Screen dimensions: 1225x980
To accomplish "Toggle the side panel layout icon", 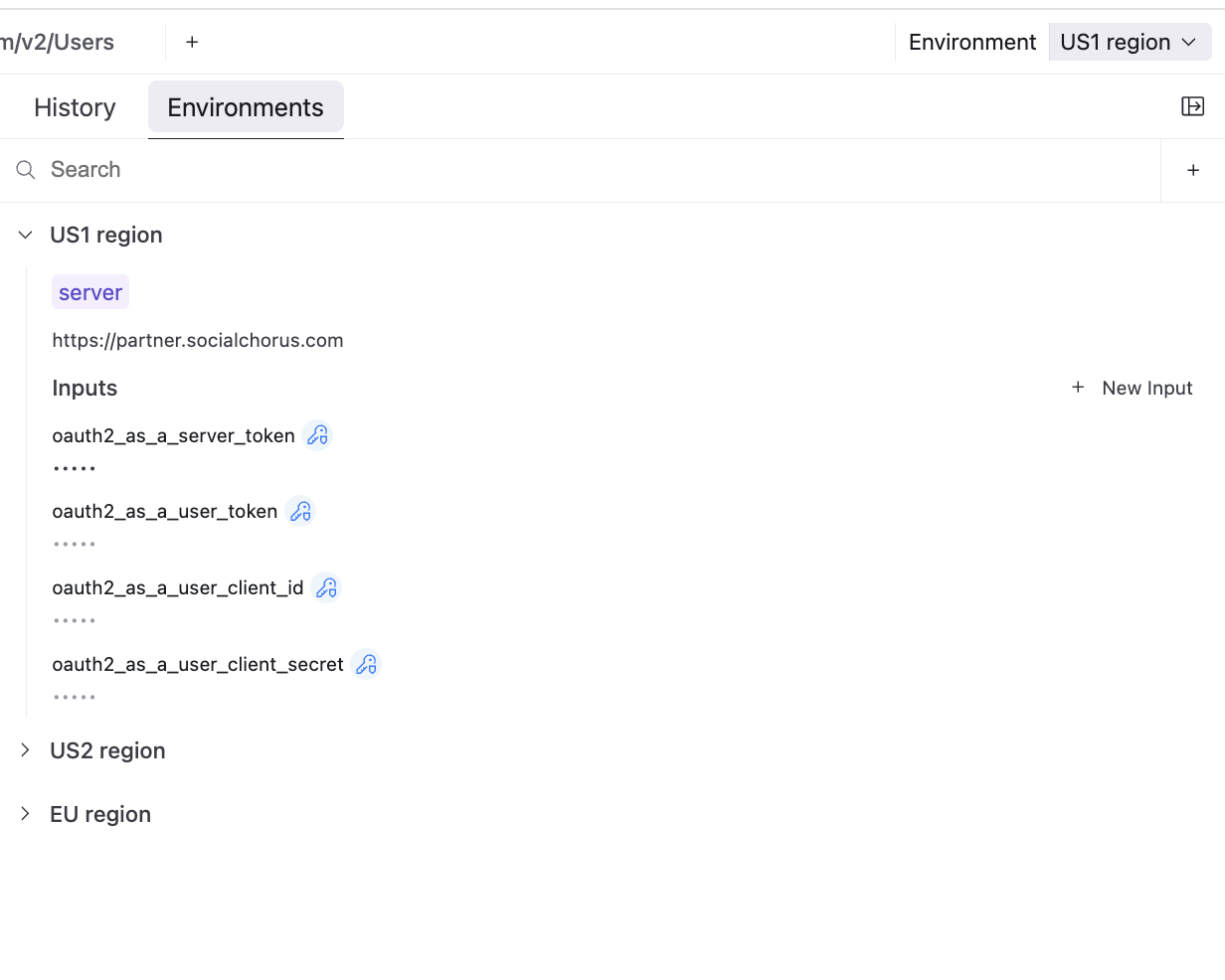I will (1192, 106).
